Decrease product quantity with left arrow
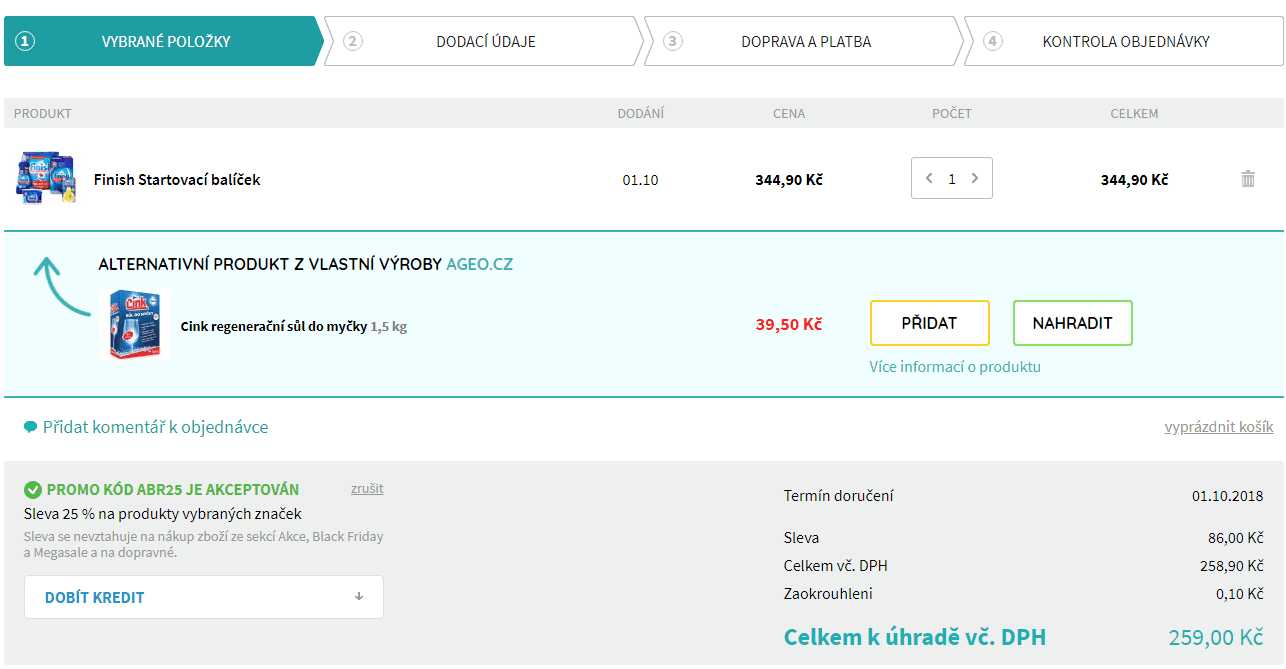The height and width of the screenshot is (669, 1286). click(x=929, y=179)
